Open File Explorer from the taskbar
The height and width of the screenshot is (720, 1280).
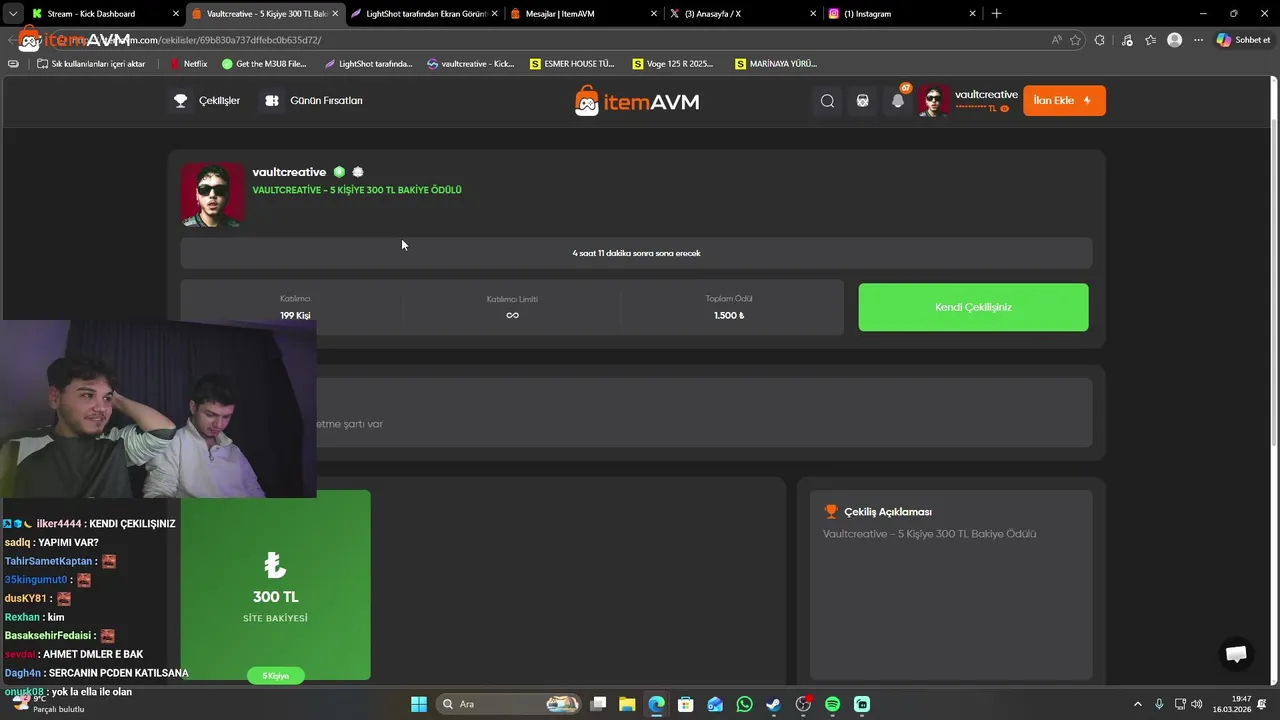click(626, 704)
